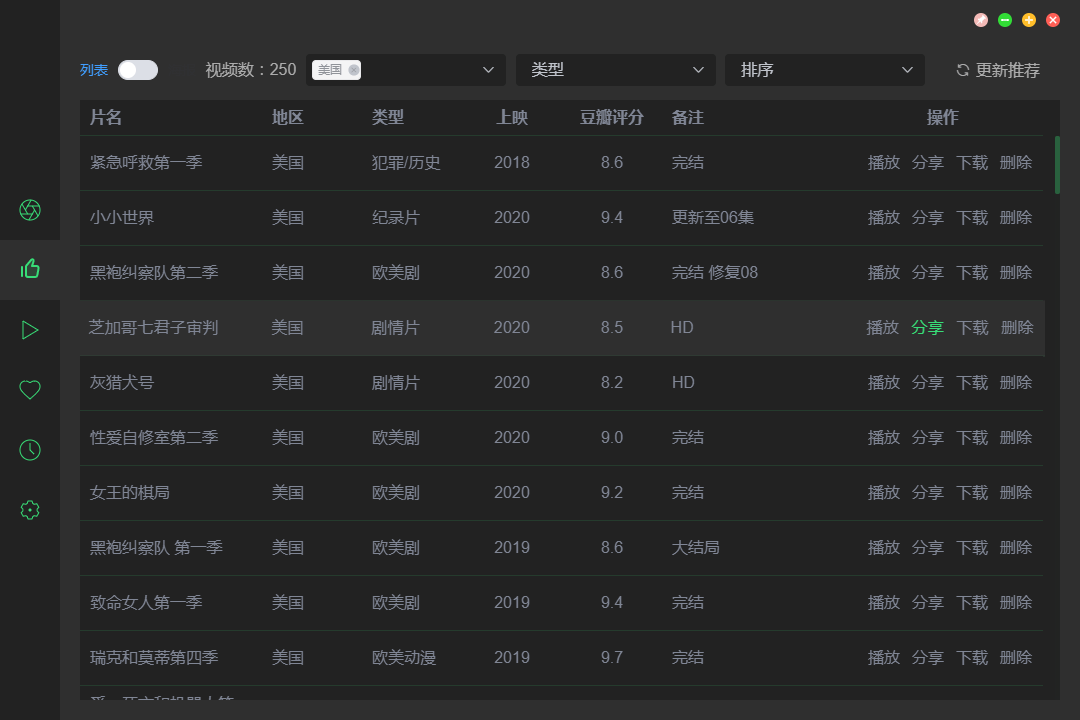The height and width of the screenshot is (720, 1080).
Task: Open the playback section via sidebar play icon
Action: pos(30,330)
